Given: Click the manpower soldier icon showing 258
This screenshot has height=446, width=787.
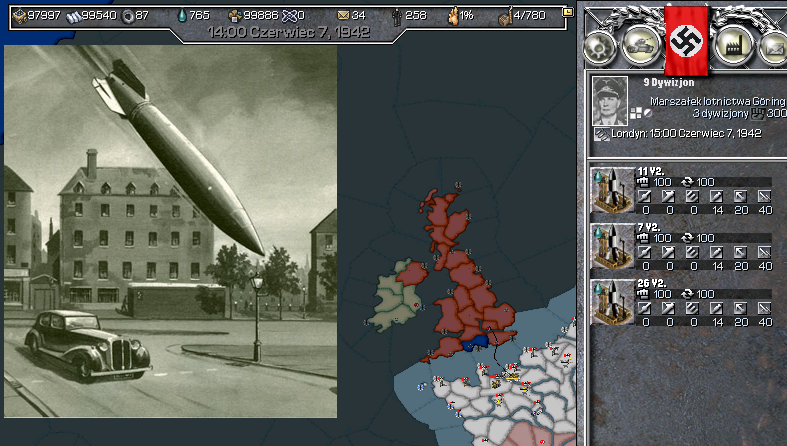Looking at the screenshot, I should click(x=397, y=16).
